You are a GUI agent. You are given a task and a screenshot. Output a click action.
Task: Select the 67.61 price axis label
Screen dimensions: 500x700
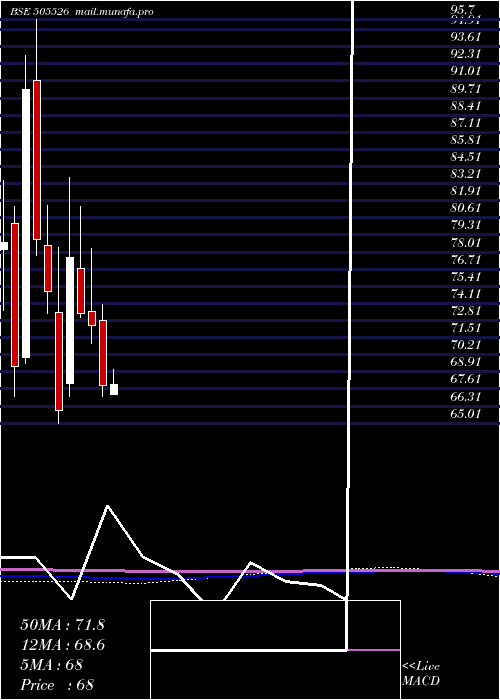click(x=466, y=379)
